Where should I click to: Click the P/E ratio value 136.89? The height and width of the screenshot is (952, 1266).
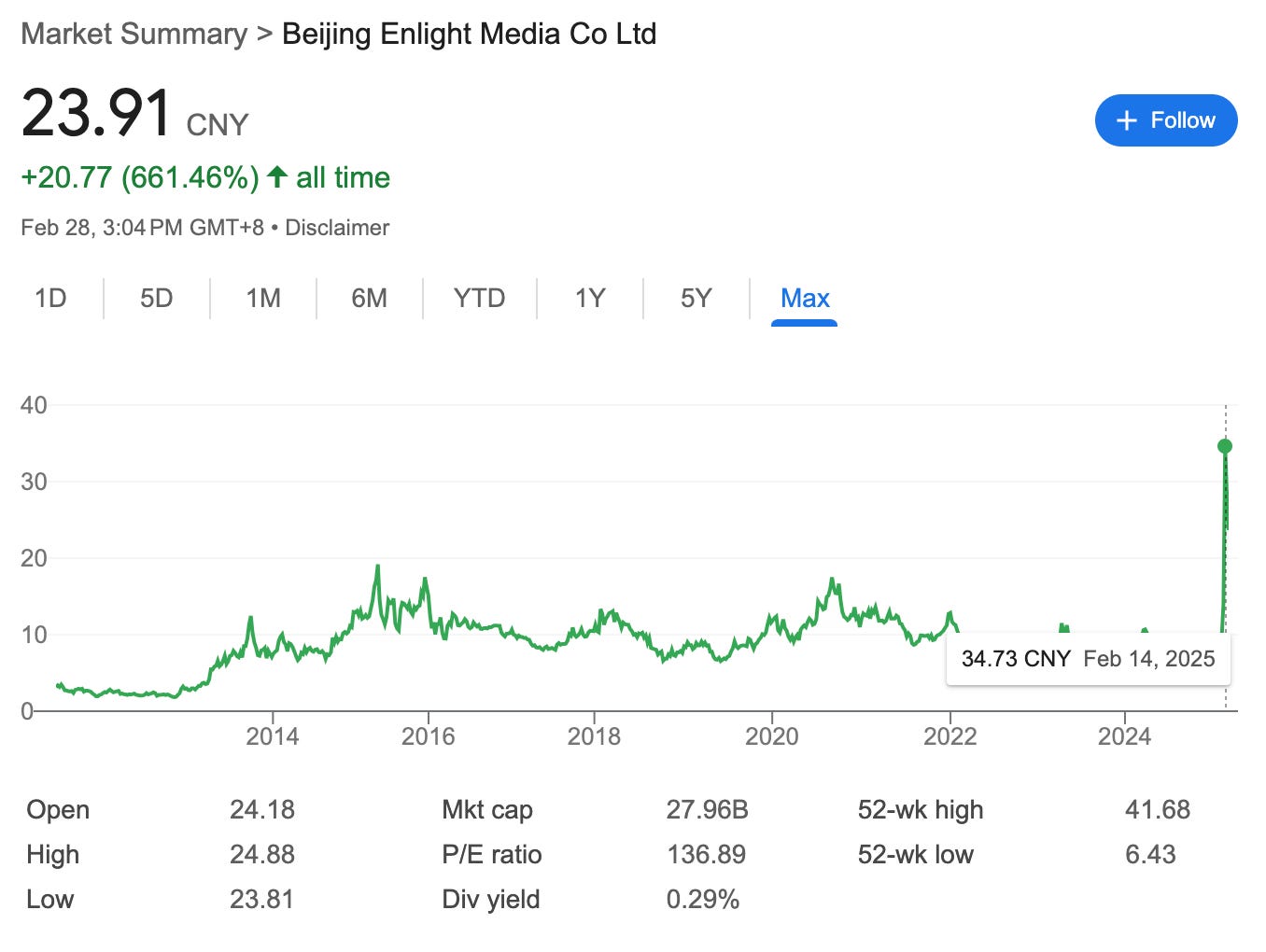(707, 855)
